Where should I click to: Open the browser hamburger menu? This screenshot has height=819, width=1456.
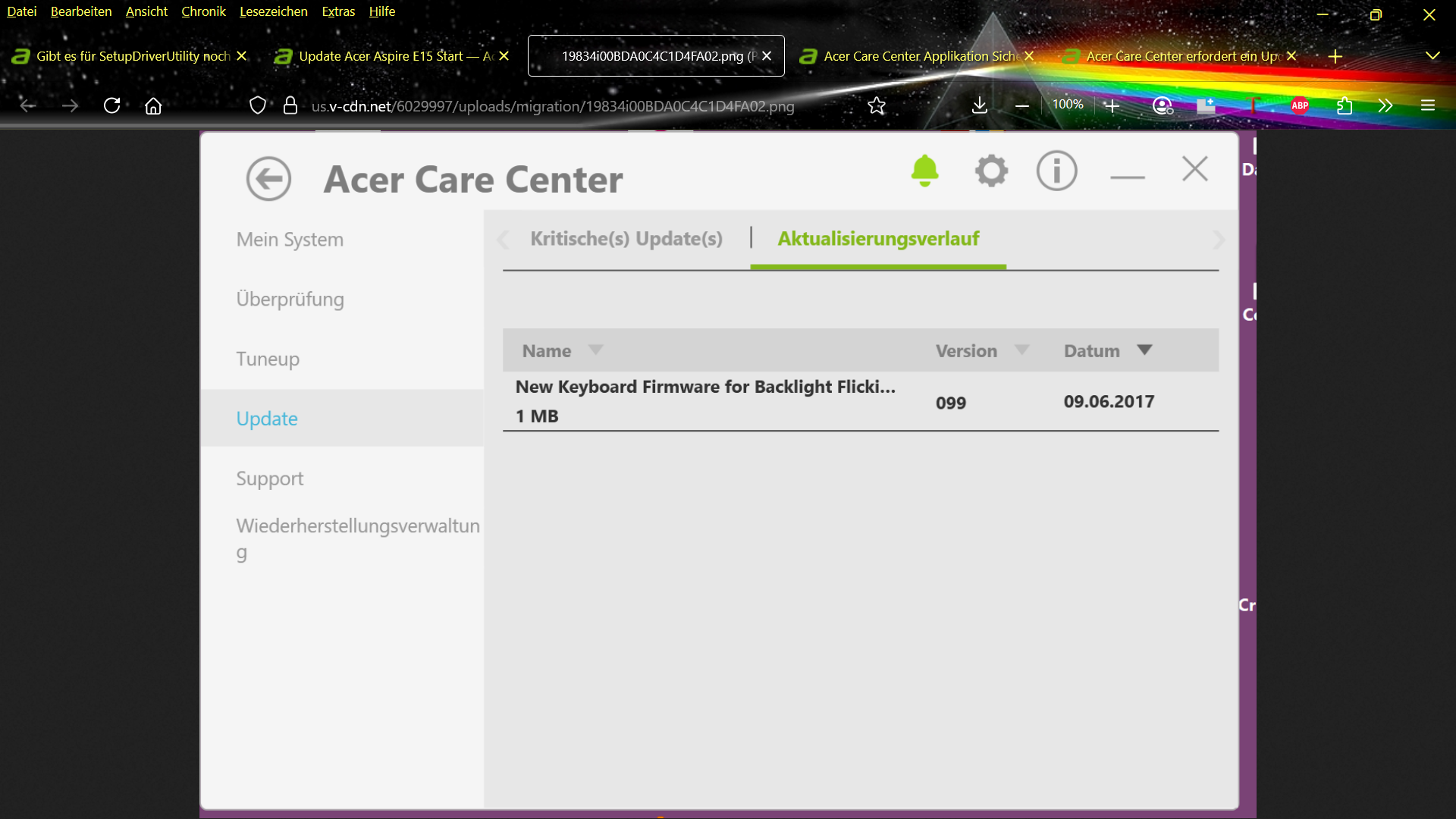[x=1428, y=105]
